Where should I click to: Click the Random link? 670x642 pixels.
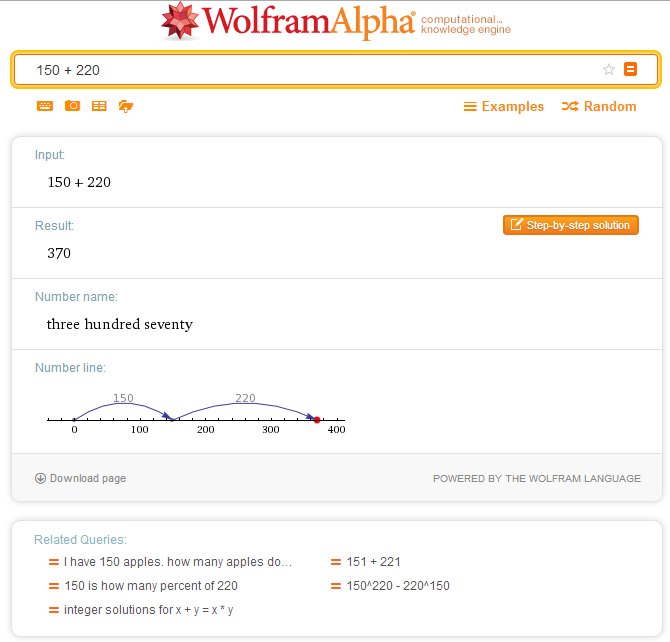[599, 106]
